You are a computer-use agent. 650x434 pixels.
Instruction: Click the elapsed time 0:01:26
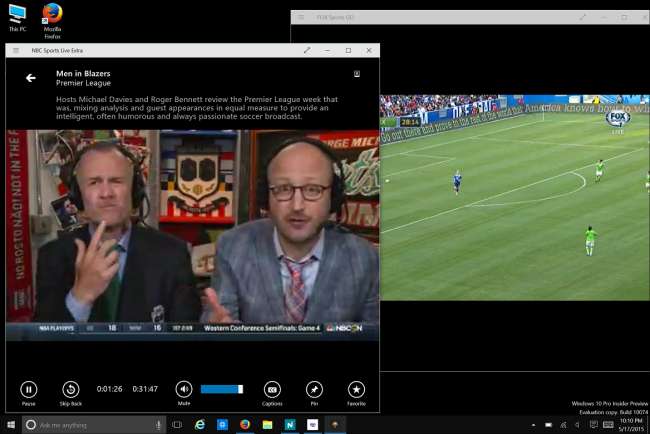(x=109, y=389)
